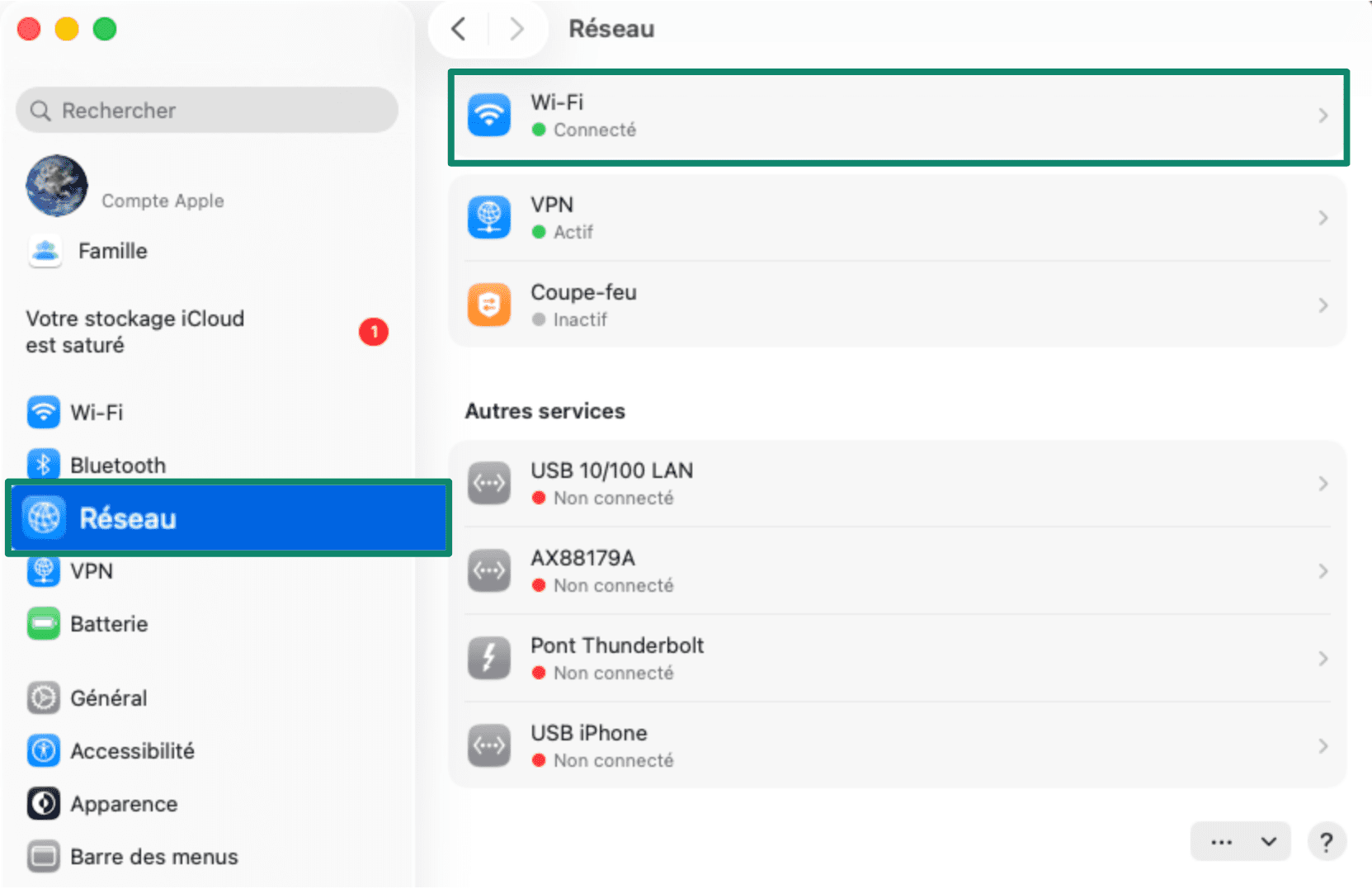This screenshot has width=1372, height=889.
Task: Open the Accessibilité settings icon
Action: 43,750
